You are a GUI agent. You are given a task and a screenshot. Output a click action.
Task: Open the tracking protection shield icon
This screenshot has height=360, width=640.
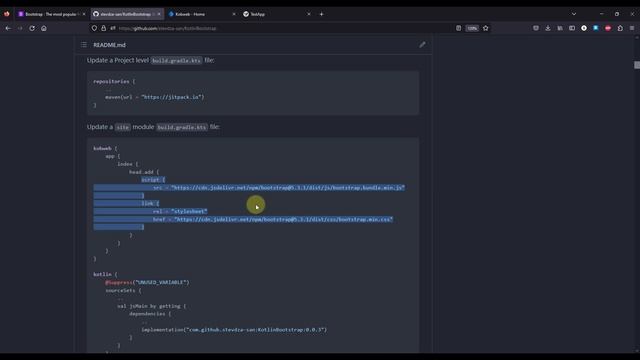tap(94, 28)
